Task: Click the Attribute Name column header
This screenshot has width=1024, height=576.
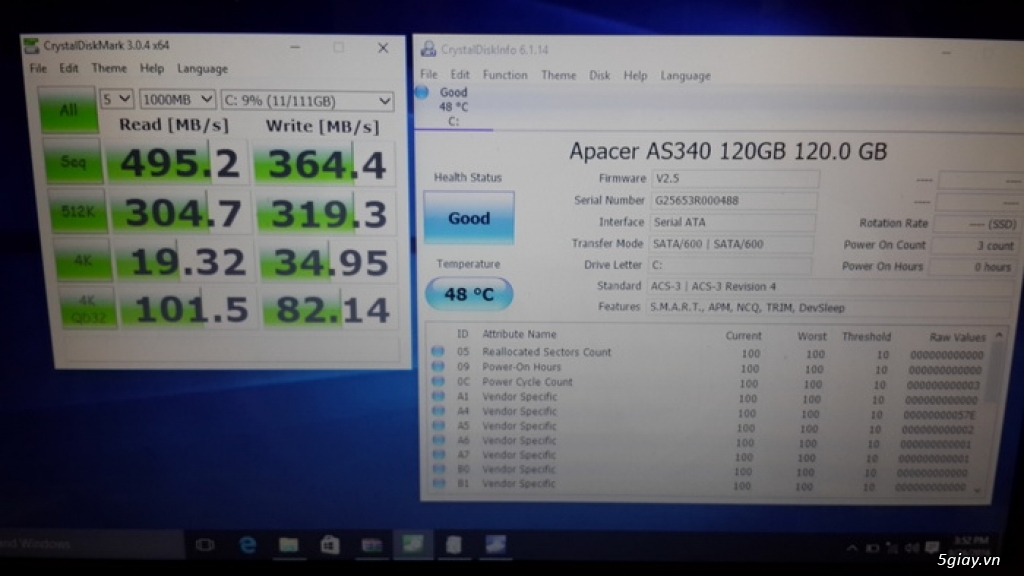Action: tap(519, 334)
